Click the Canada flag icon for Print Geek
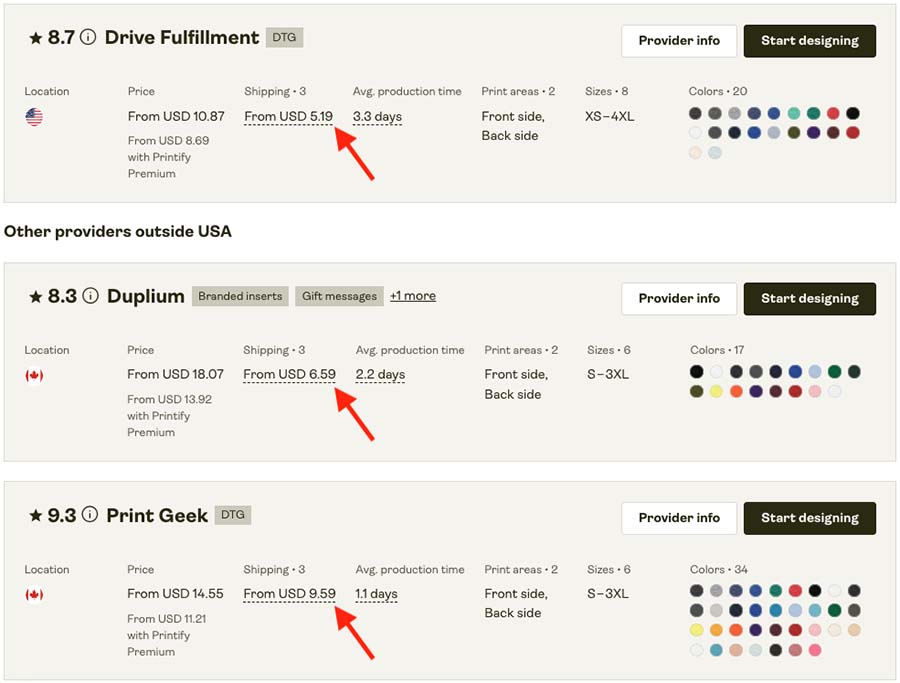 (x=34, y=594)
